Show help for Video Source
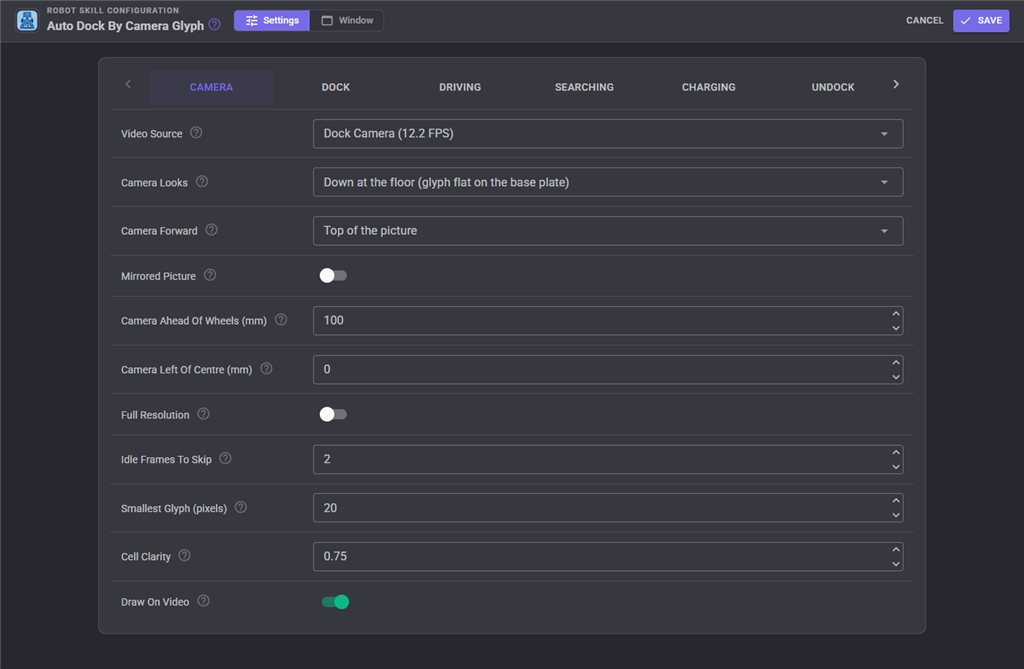Screen dimensions: 1024x669 tap(196, 133)
